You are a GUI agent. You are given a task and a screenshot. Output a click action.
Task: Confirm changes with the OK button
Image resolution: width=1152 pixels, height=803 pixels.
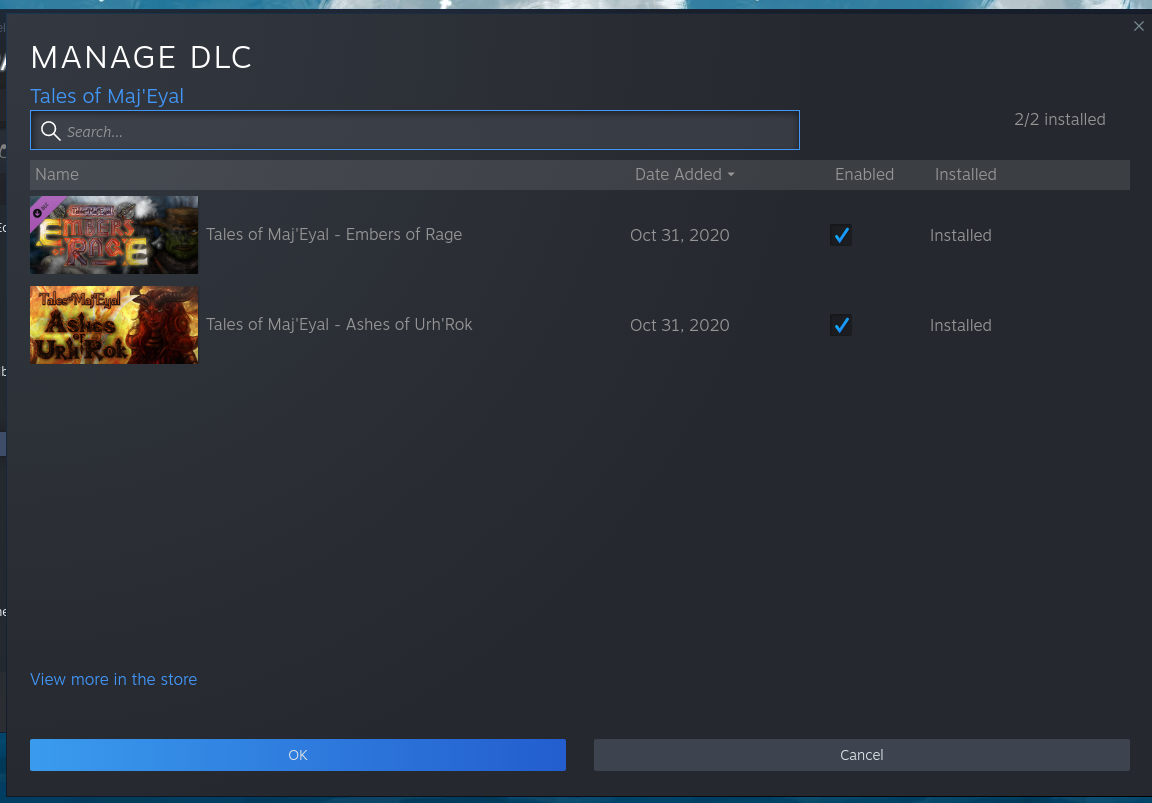click(298, 755)
